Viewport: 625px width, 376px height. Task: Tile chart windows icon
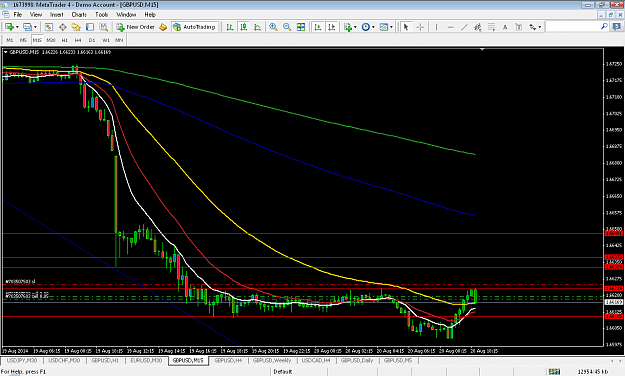coord(301,27)
